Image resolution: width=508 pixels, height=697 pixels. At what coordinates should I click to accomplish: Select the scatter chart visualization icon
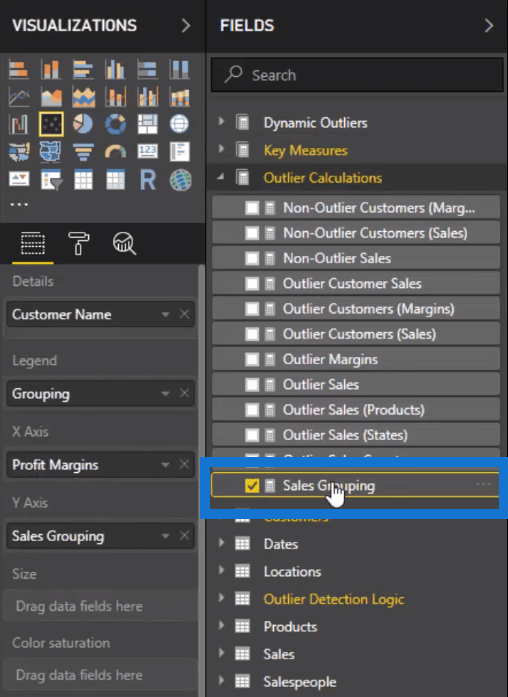(51, 124)
